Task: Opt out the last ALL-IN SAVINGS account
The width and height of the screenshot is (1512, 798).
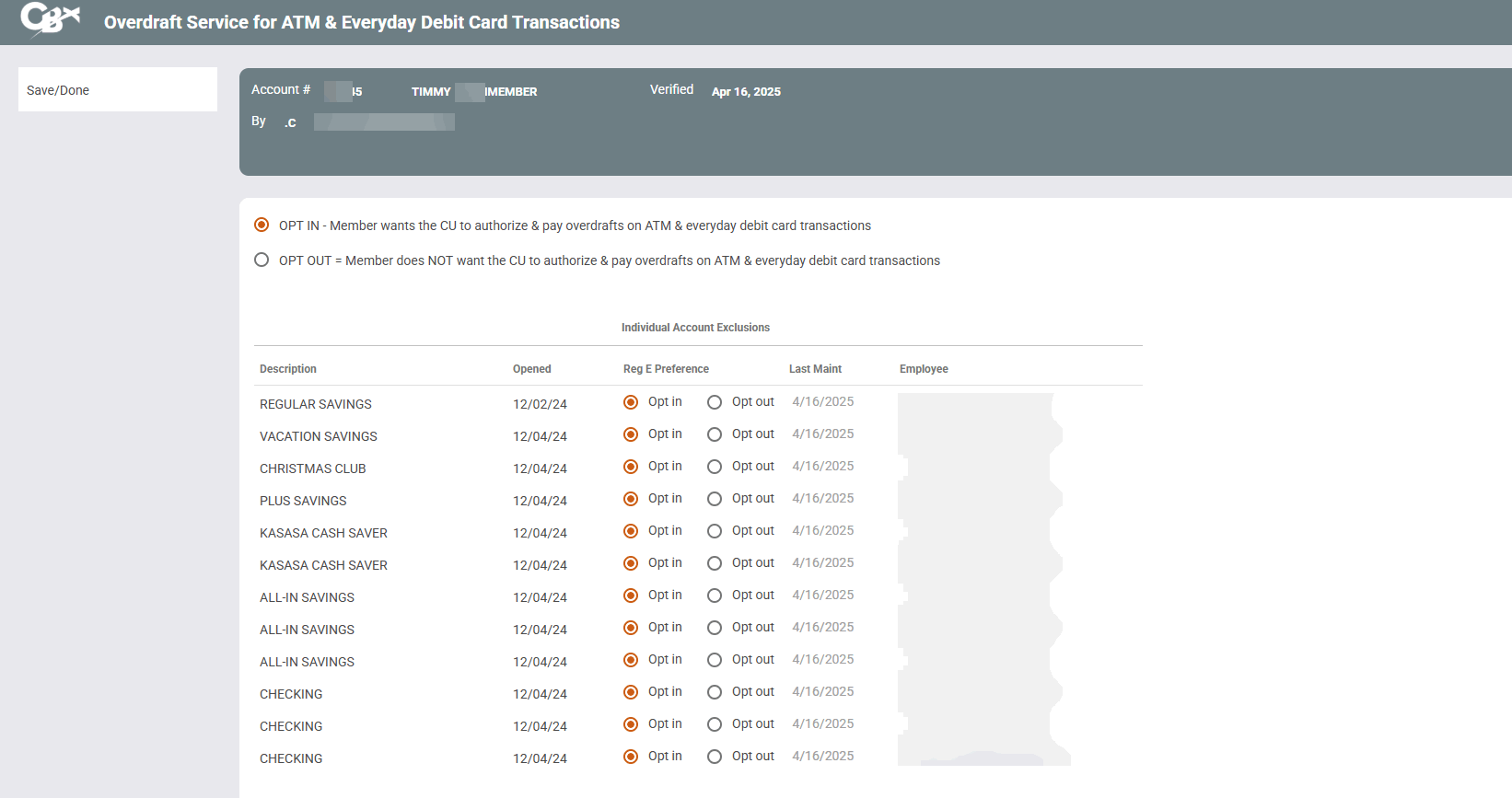Action: 715,660
